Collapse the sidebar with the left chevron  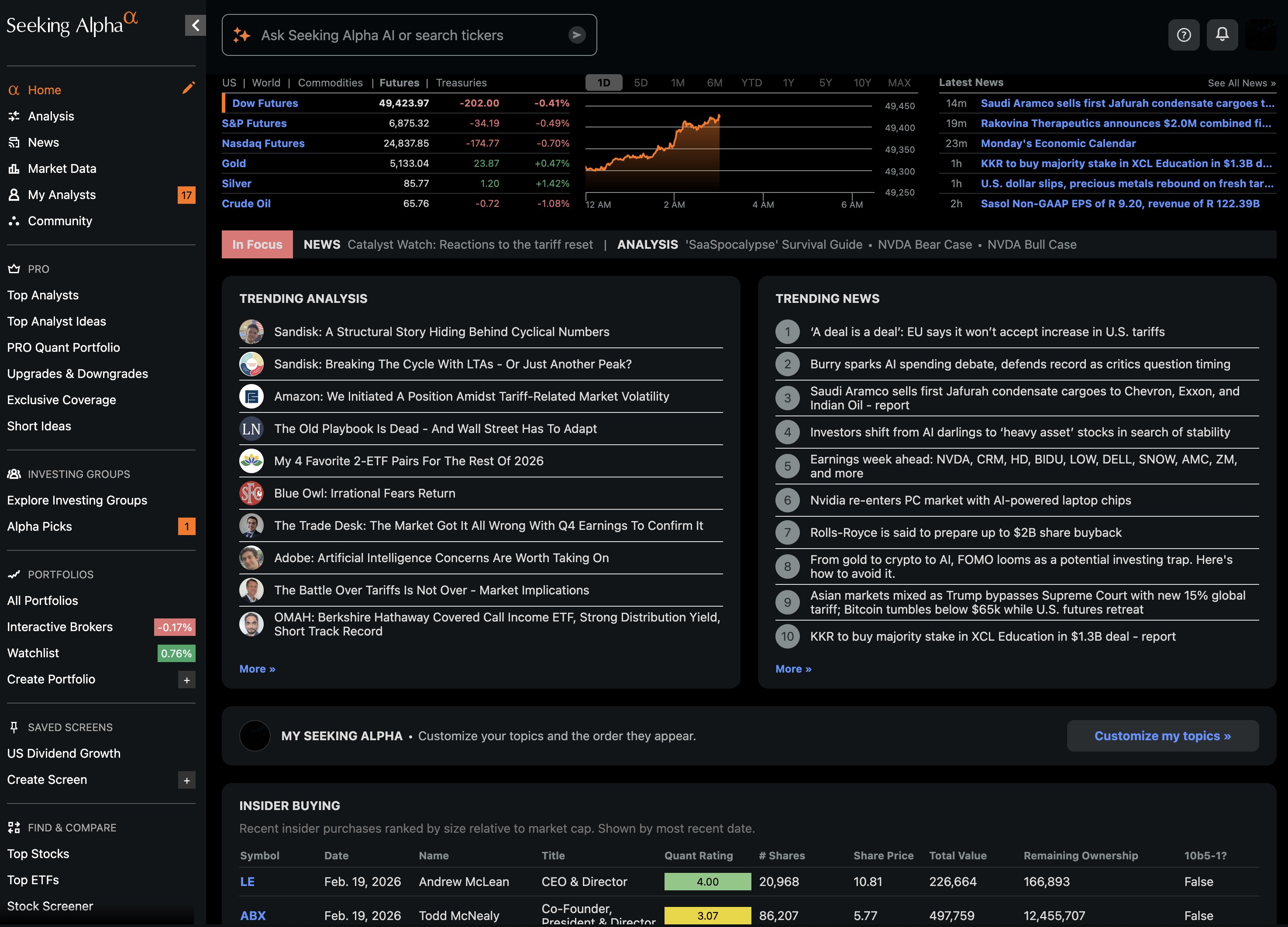[195, 26]
